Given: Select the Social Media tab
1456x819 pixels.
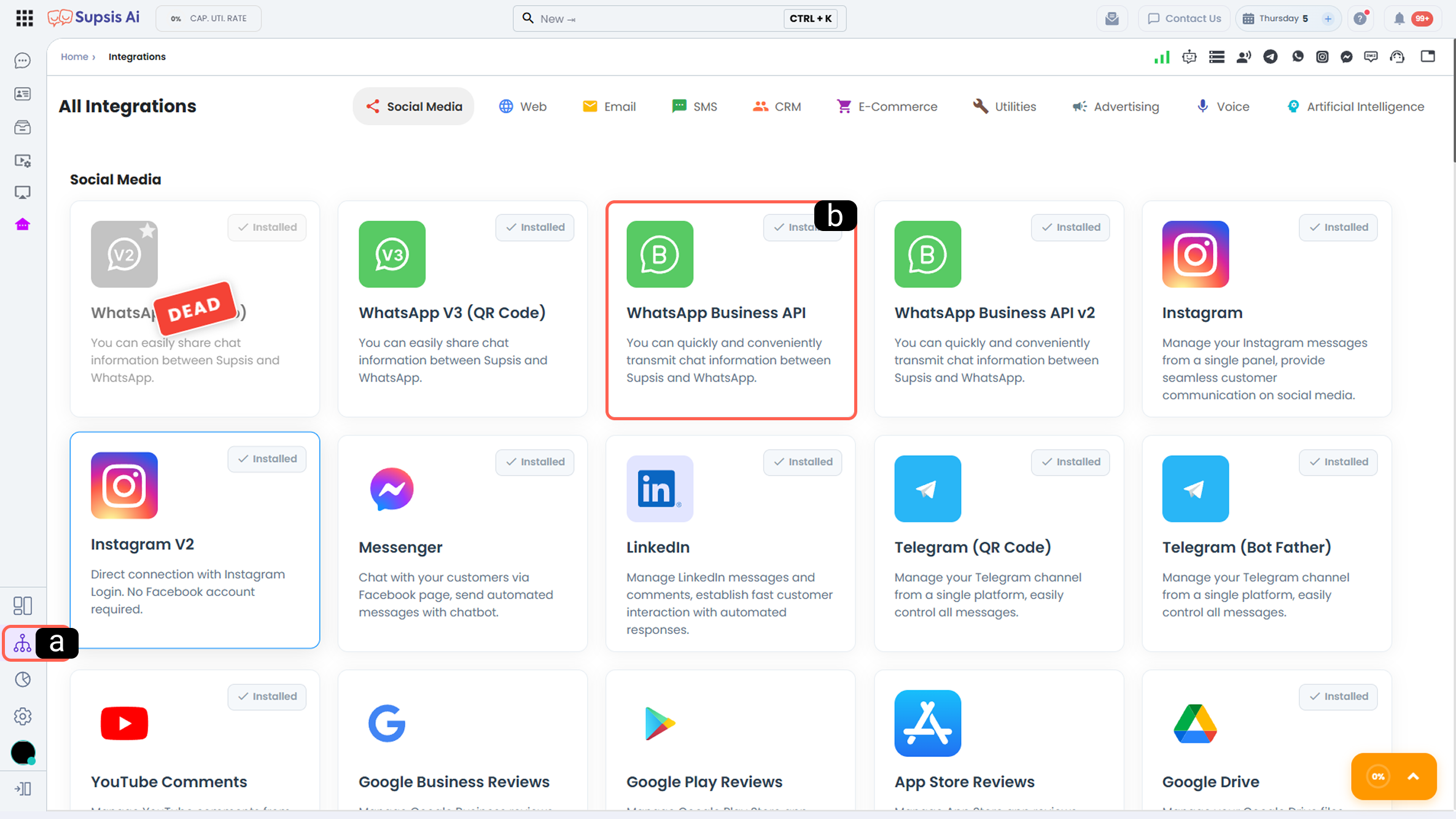Looking at the screenshot, I should click(413, 106).
